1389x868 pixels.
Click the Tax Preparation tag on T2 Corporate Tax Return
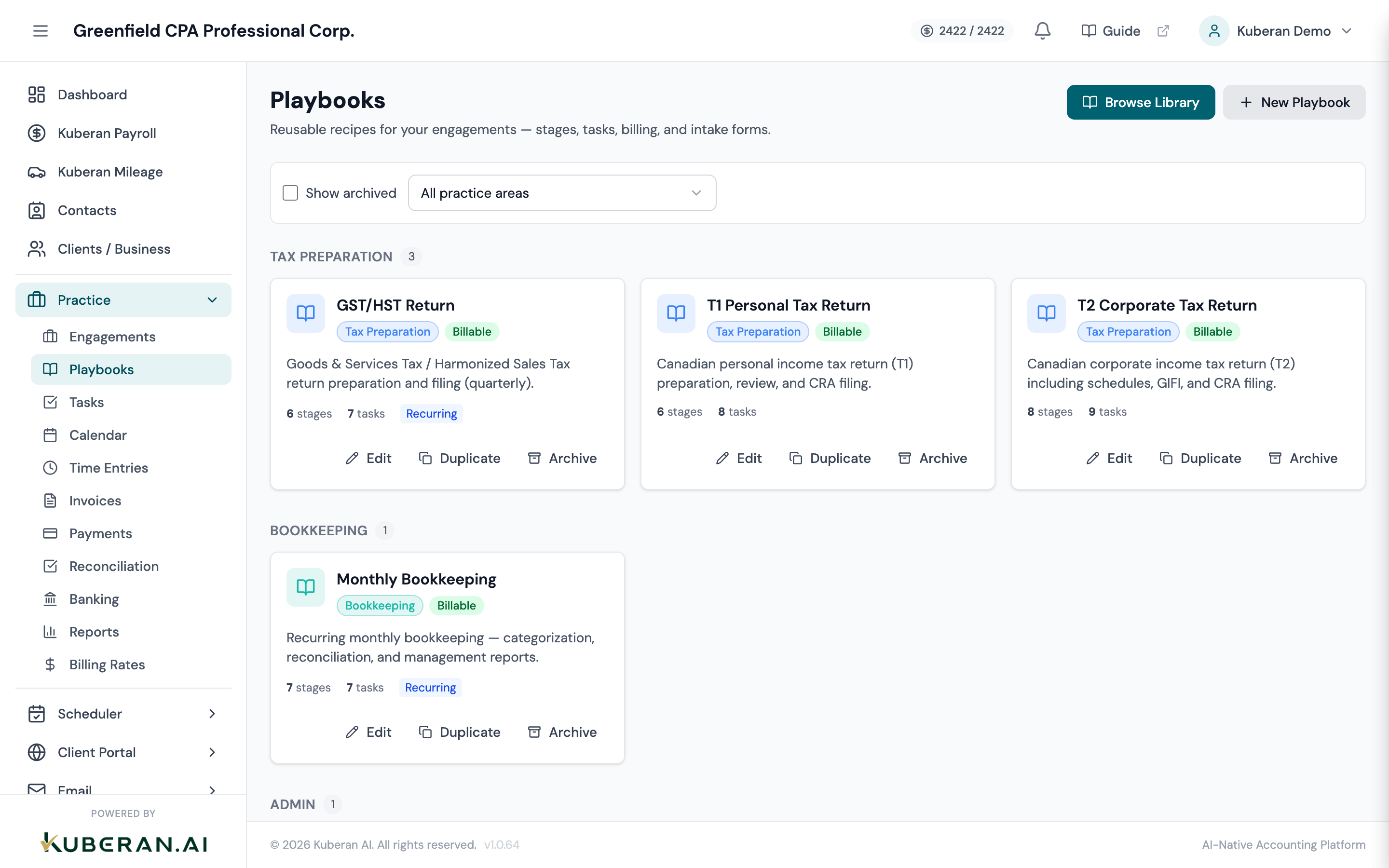(1128, 332)
